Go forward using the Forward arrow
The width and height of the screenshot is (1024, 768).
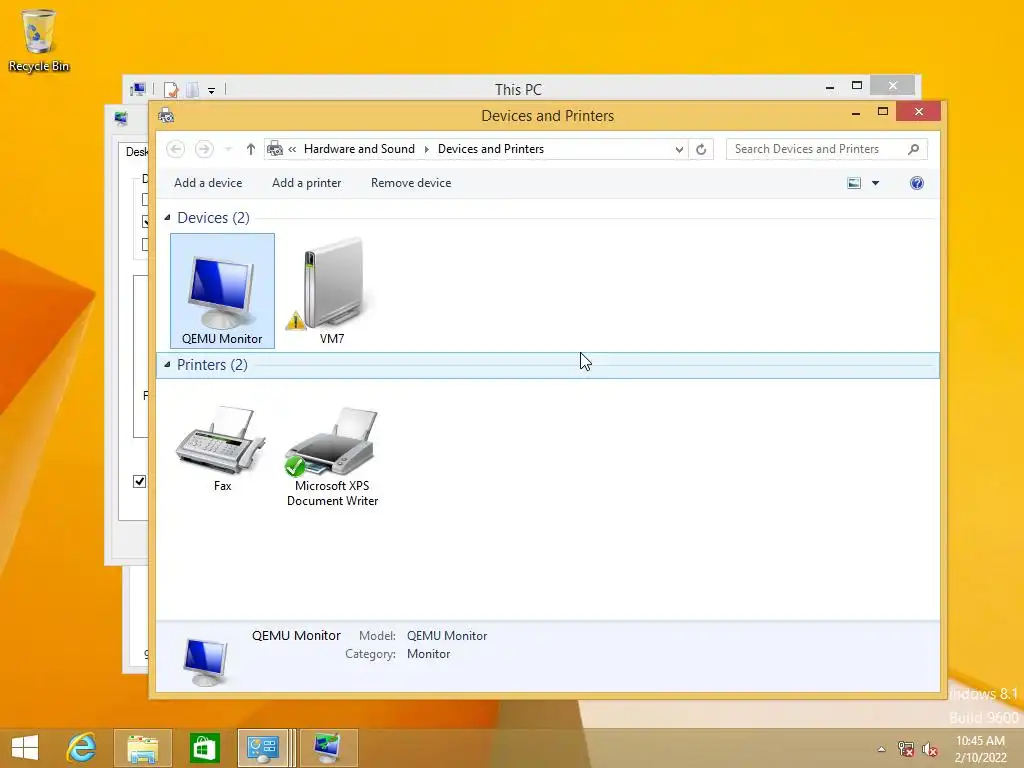tap(204, 149)
